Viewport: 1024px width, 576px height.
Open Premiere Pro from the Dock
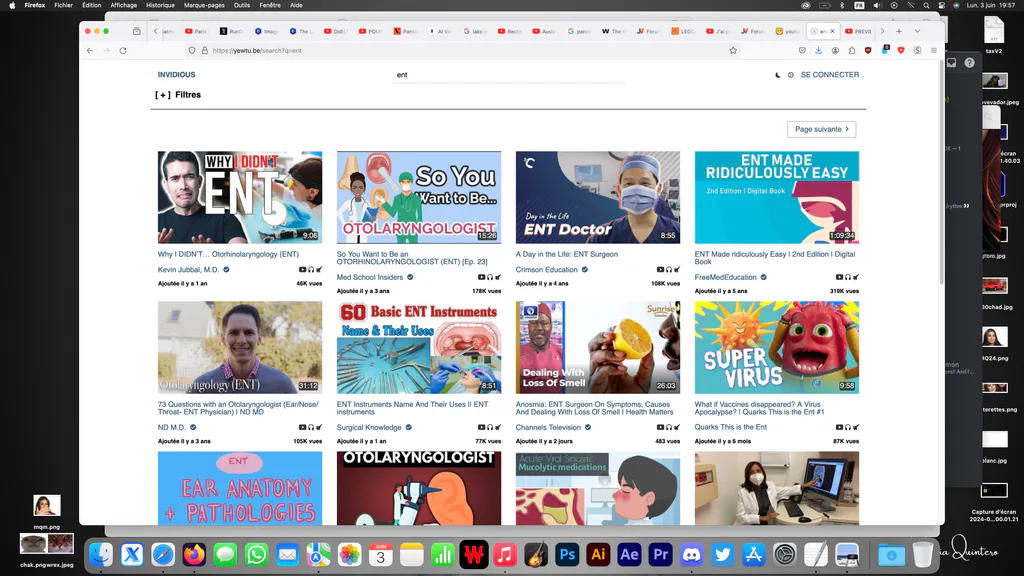tap(660, 554)
